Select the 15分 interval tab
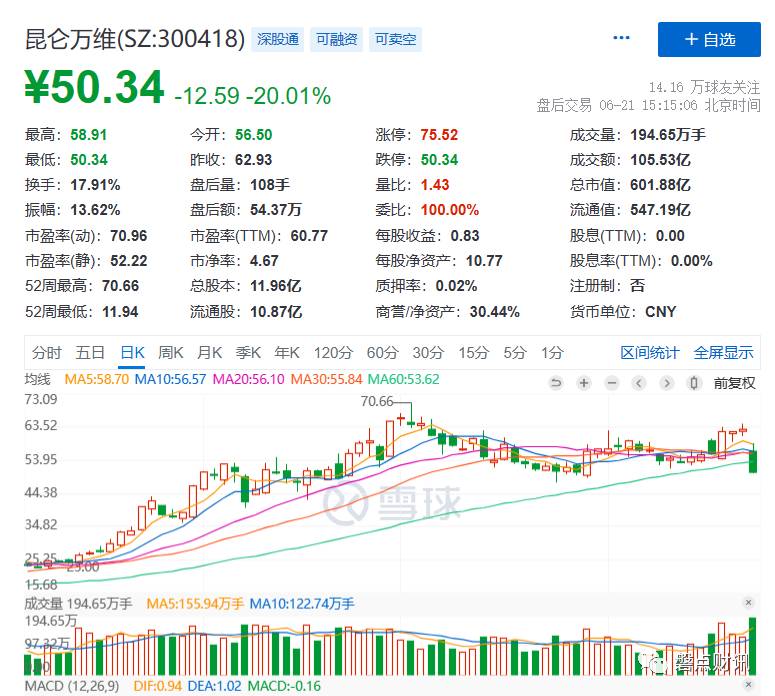Viewport: 775px width, 696px height. pos(474,352)
